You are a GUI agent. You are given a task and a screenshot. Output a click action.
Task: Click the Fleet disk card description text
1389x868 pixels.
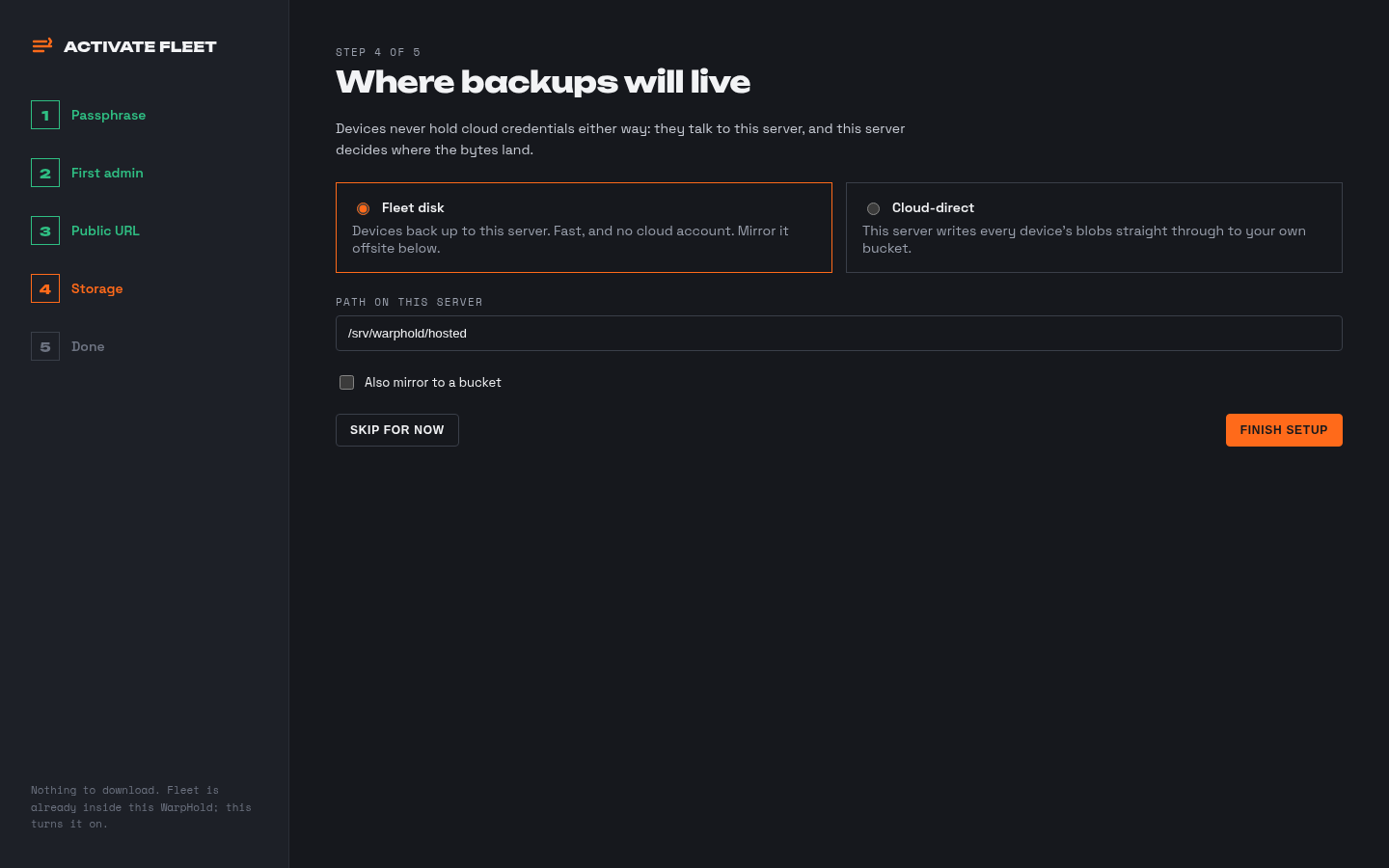pos(570,239)
